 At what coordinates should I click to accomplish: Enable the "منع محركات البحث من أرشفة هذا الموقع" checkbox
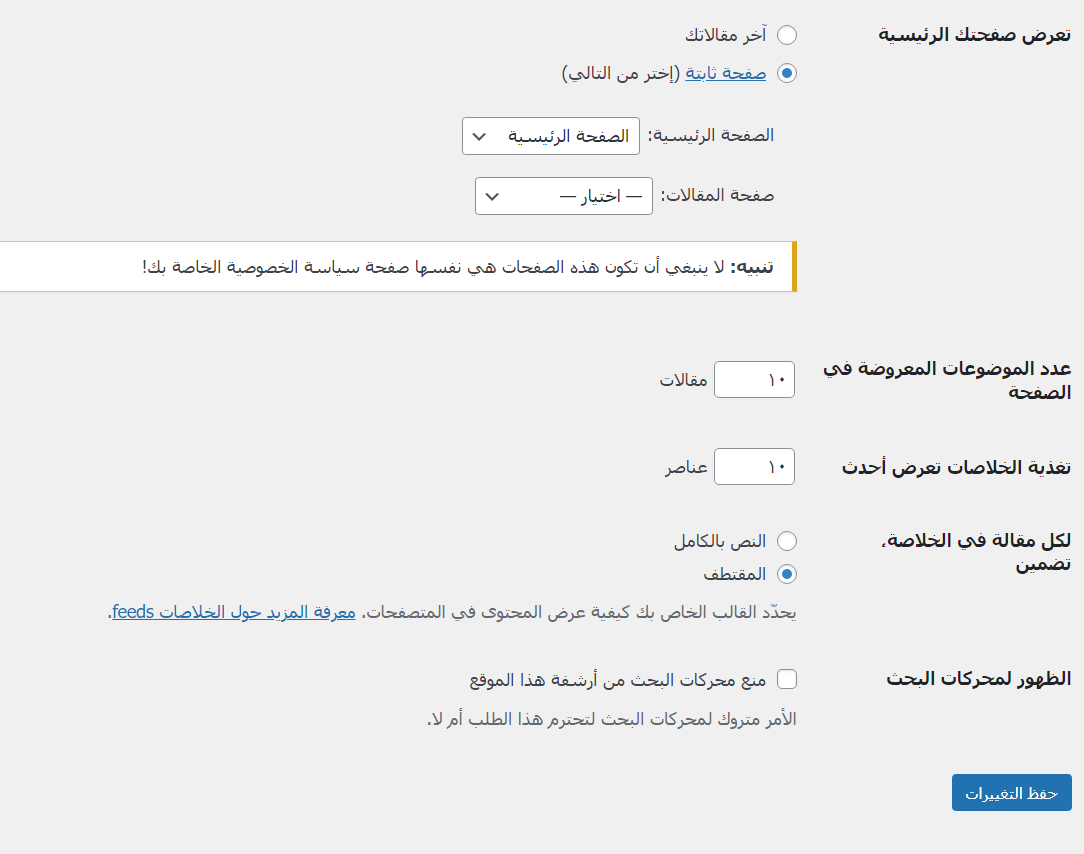click(787, 680)
